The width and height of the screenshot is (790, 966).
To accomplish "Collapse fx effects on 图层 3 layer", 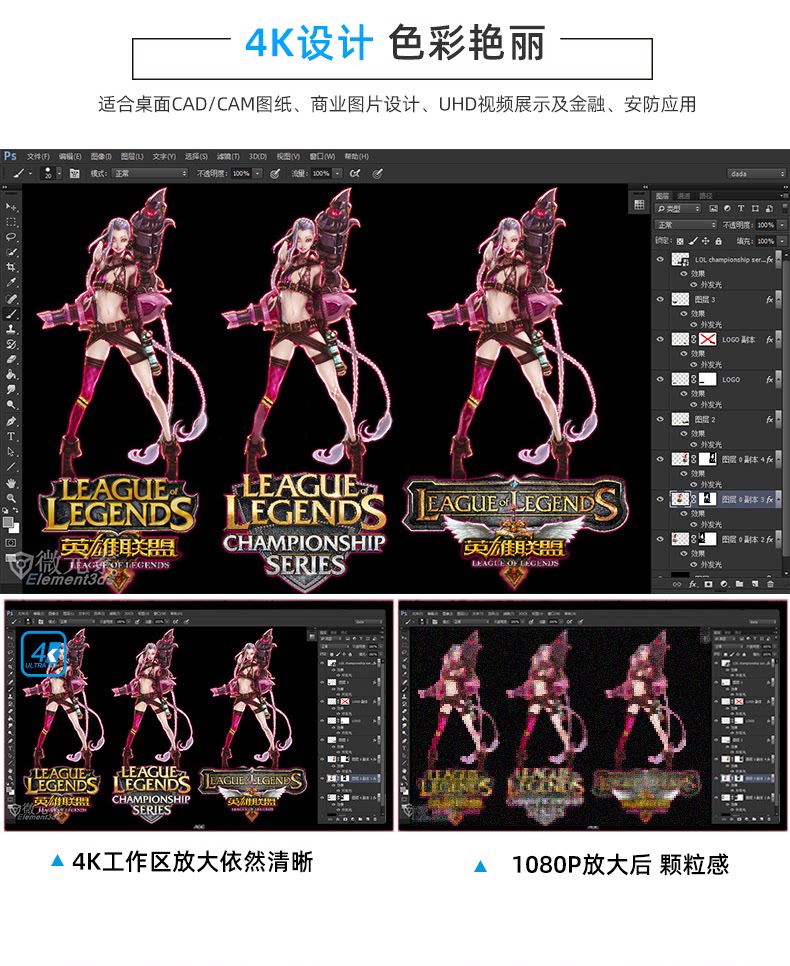I will (x=778, y=299).
